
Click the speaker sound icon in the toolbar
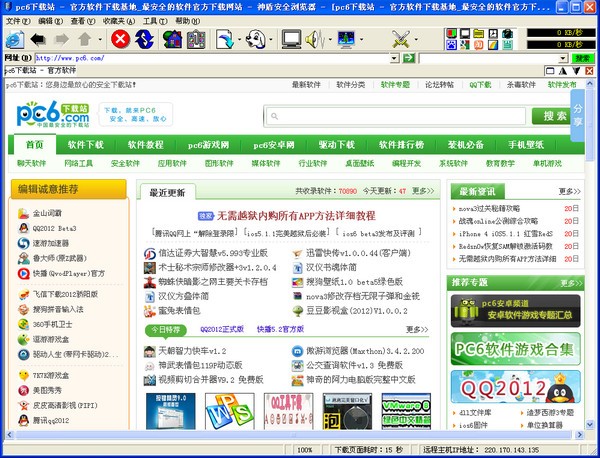[315, 39]
